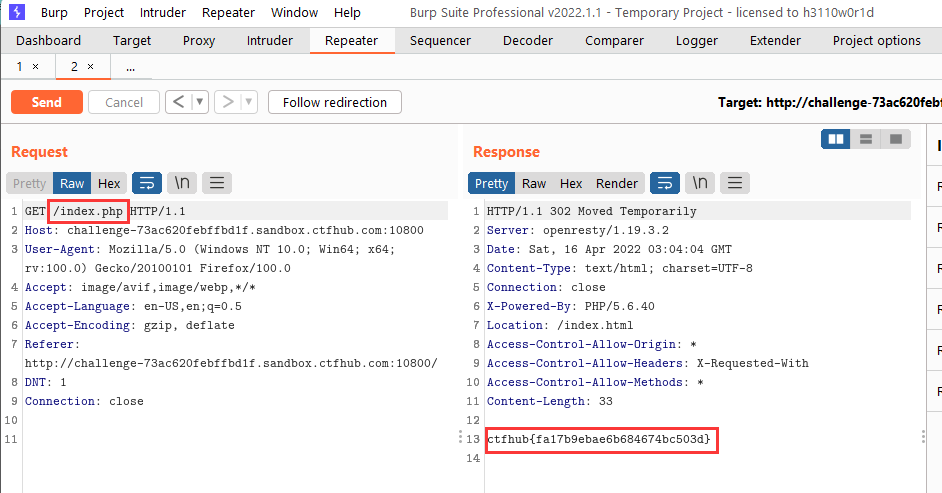Screen dimensions: 942x493
Task: Open the Burp menu
Action: (x=54, y=13)
